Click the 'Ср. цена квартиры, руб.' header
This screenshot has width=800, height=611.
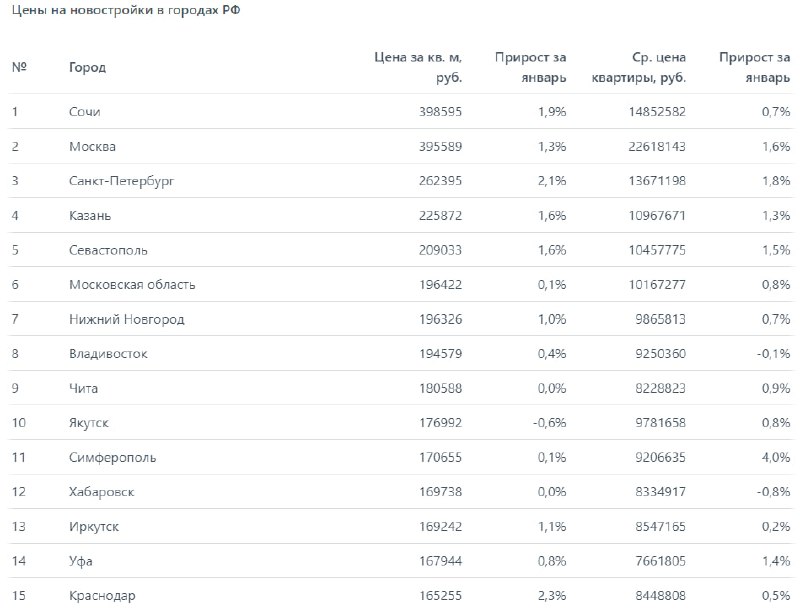click(x=638, y=67)
